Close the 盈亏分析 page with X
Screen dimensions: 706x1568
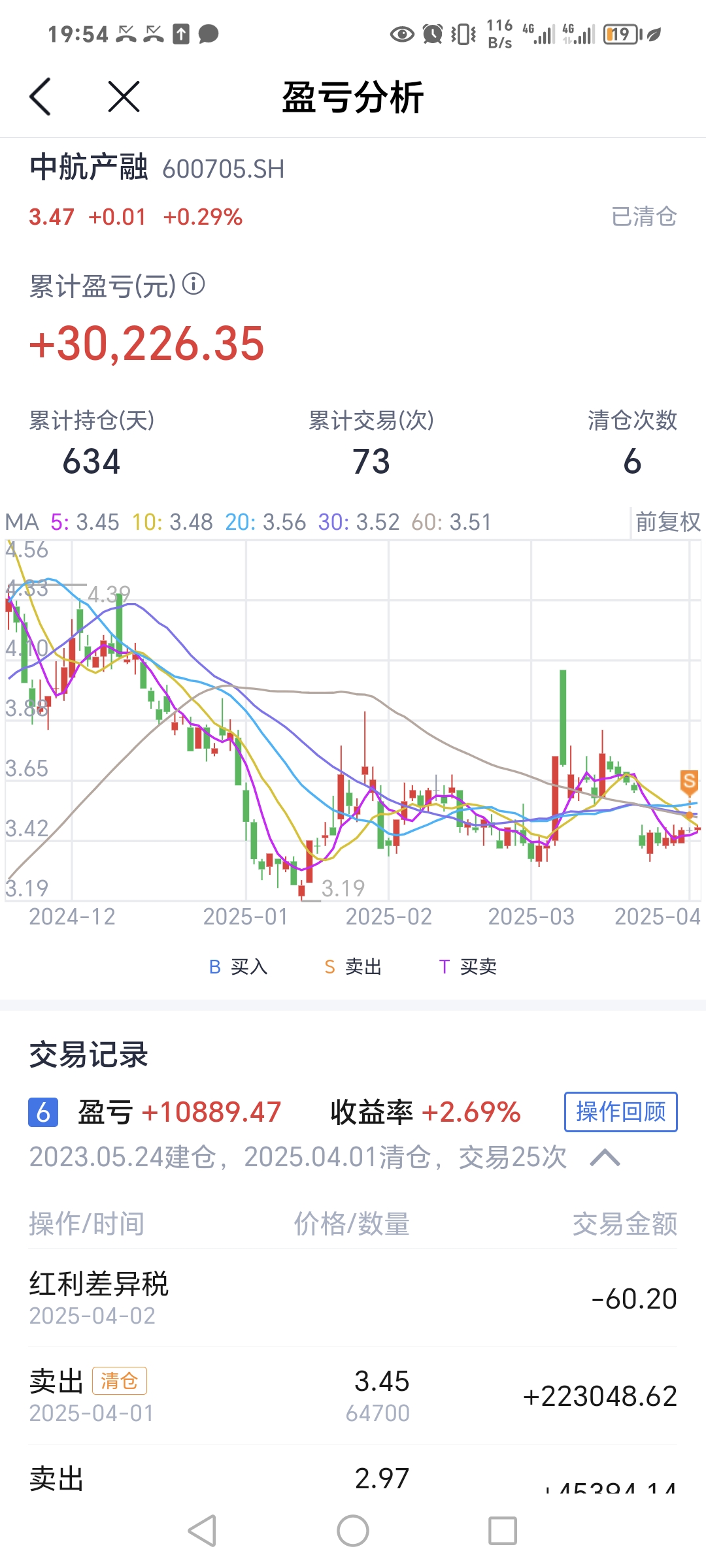click(x=124, y=97)
